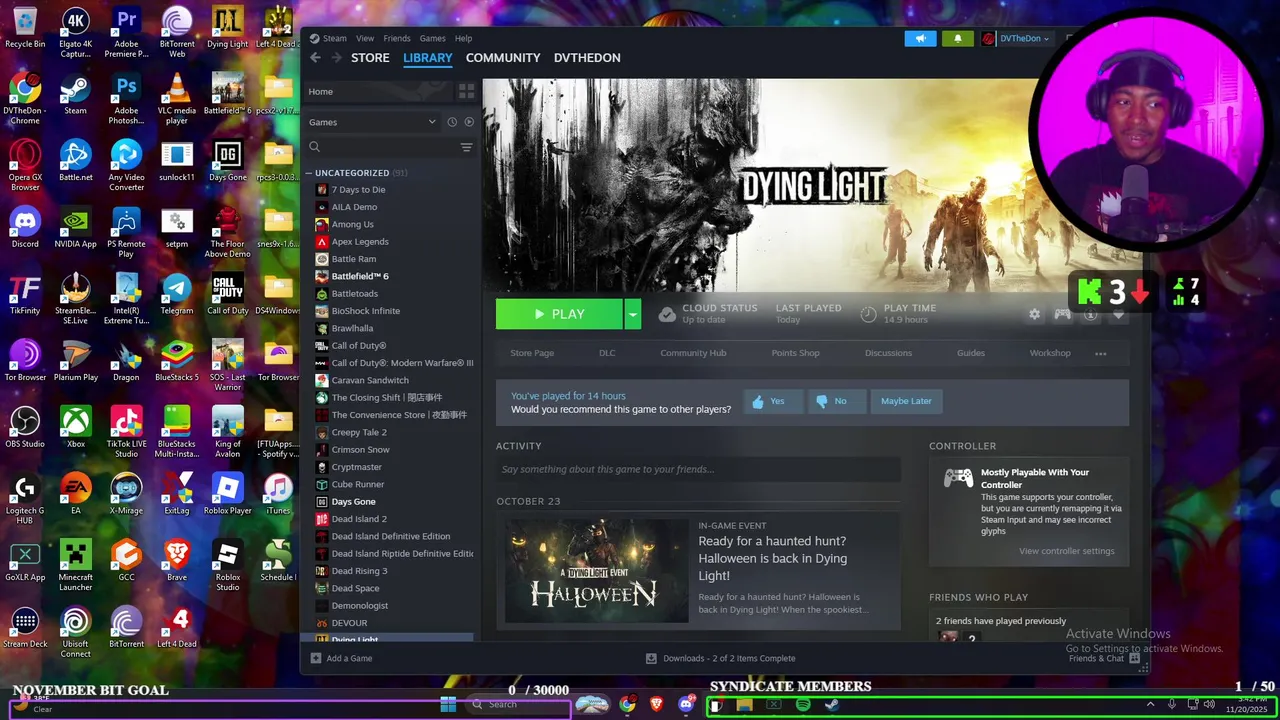Click View controller settings
1280x720 pixels.
click(x=1066, y=551)
